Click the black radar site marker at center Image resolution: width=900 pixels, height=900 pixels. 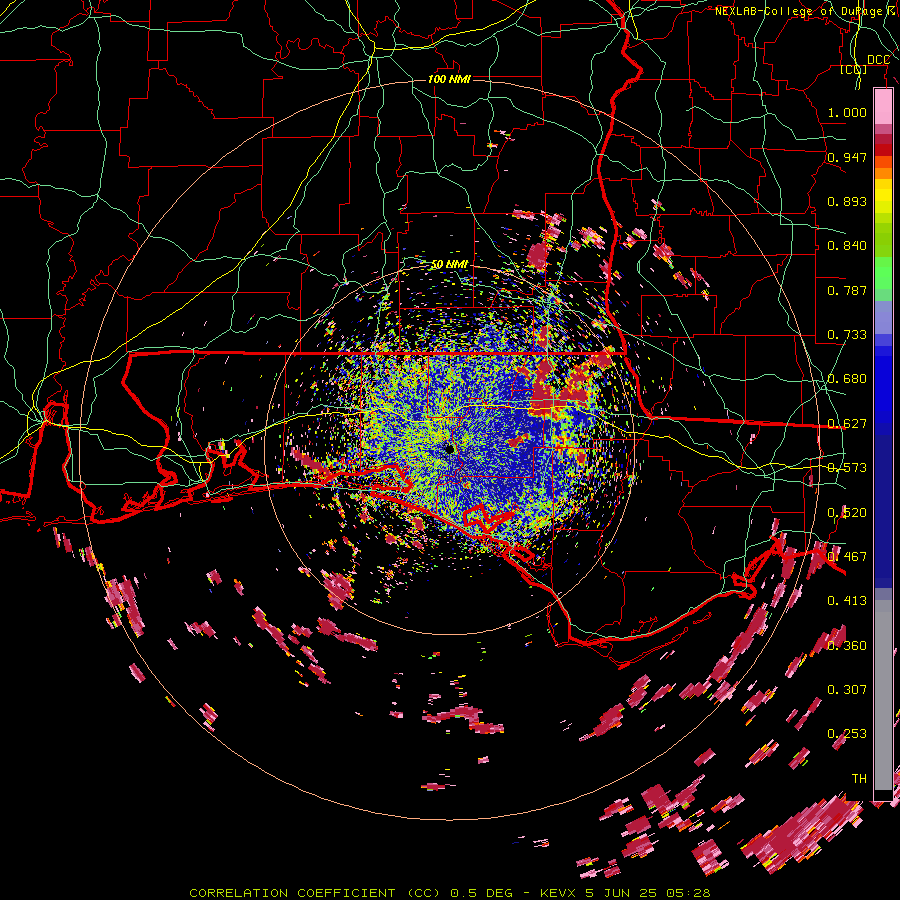(449, 448)
